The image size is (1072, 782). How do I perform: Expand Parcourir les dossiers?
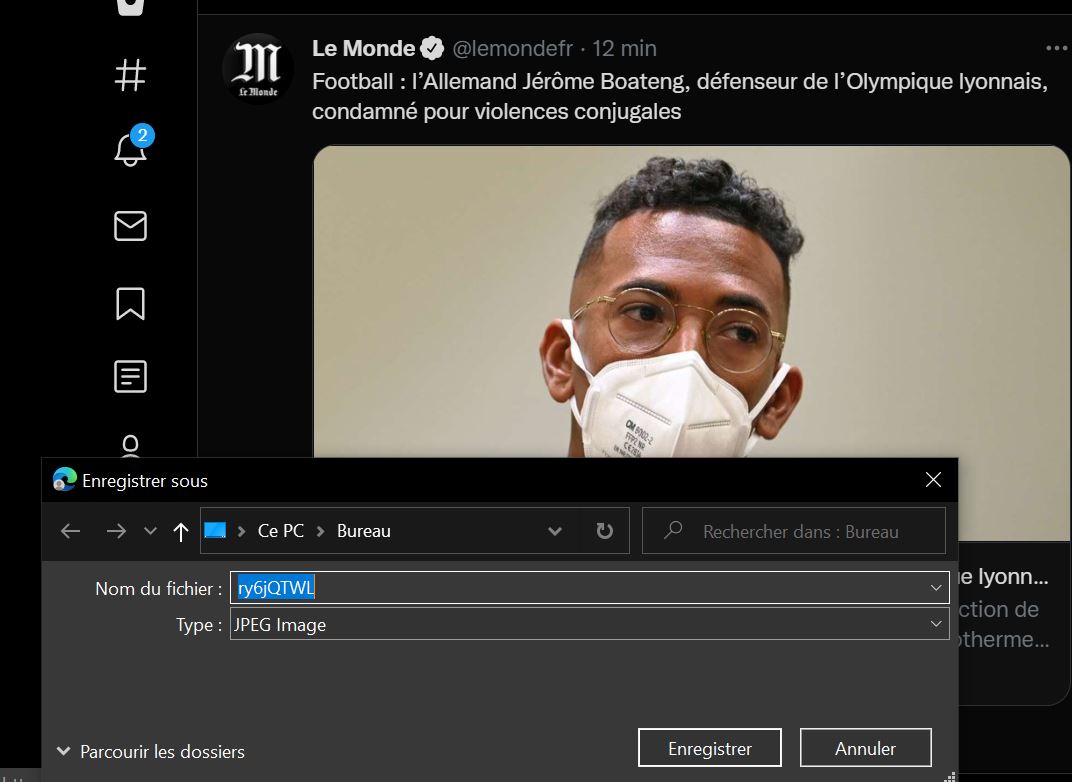pos(151,751)
